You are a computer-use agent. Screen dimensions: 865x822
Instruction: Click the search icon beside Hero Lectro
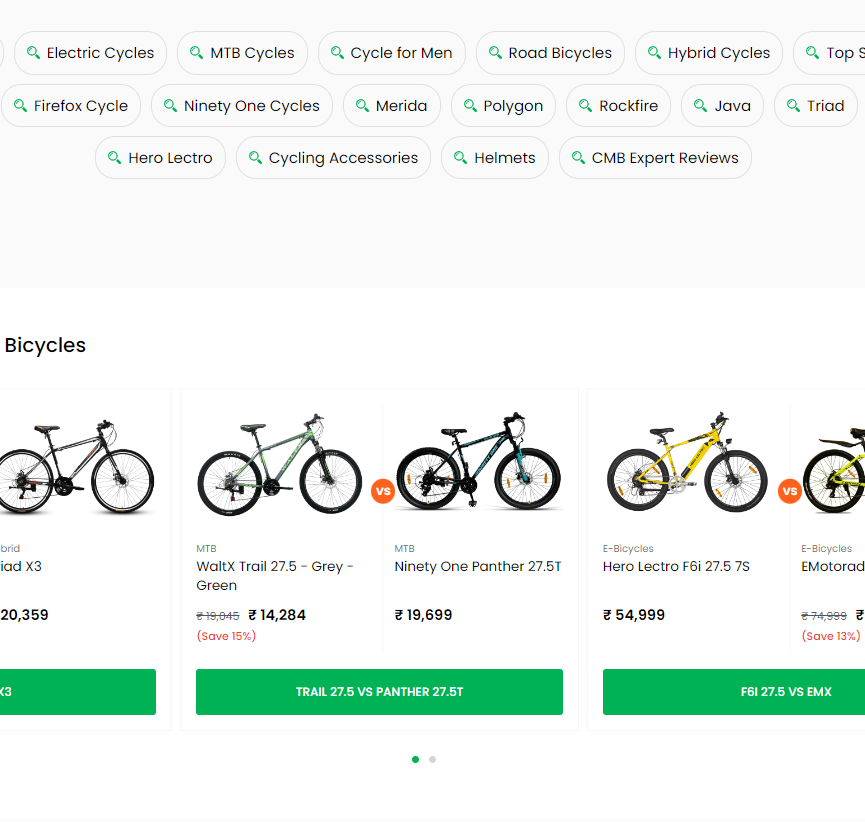(114, 158)
